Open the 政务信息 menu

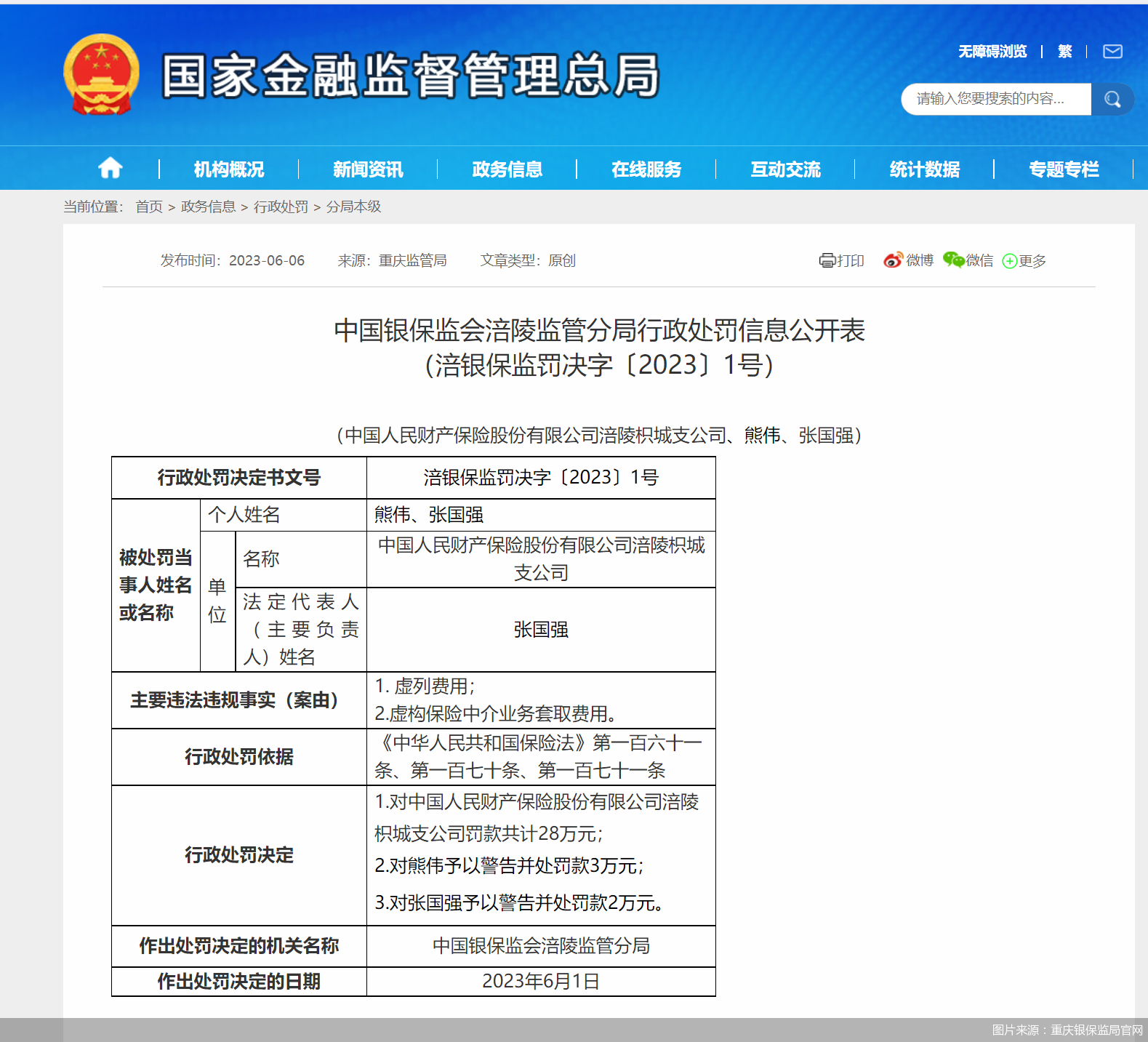pos(507,169)
